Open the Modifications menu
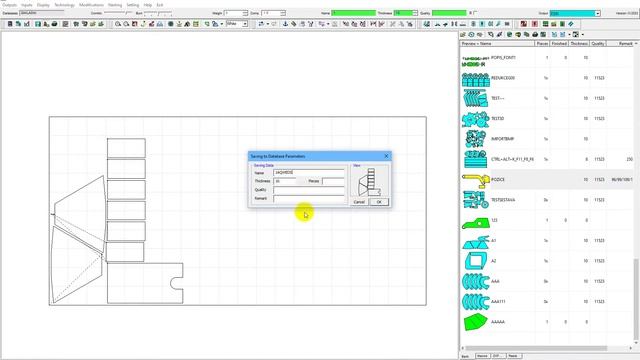 tap(91, 5)
